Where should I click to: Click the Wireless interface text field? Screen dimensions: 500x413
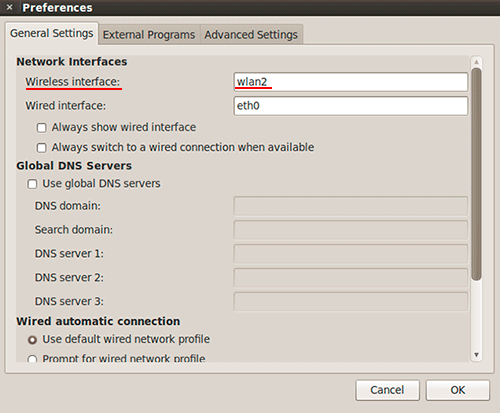tap(351, 82)
